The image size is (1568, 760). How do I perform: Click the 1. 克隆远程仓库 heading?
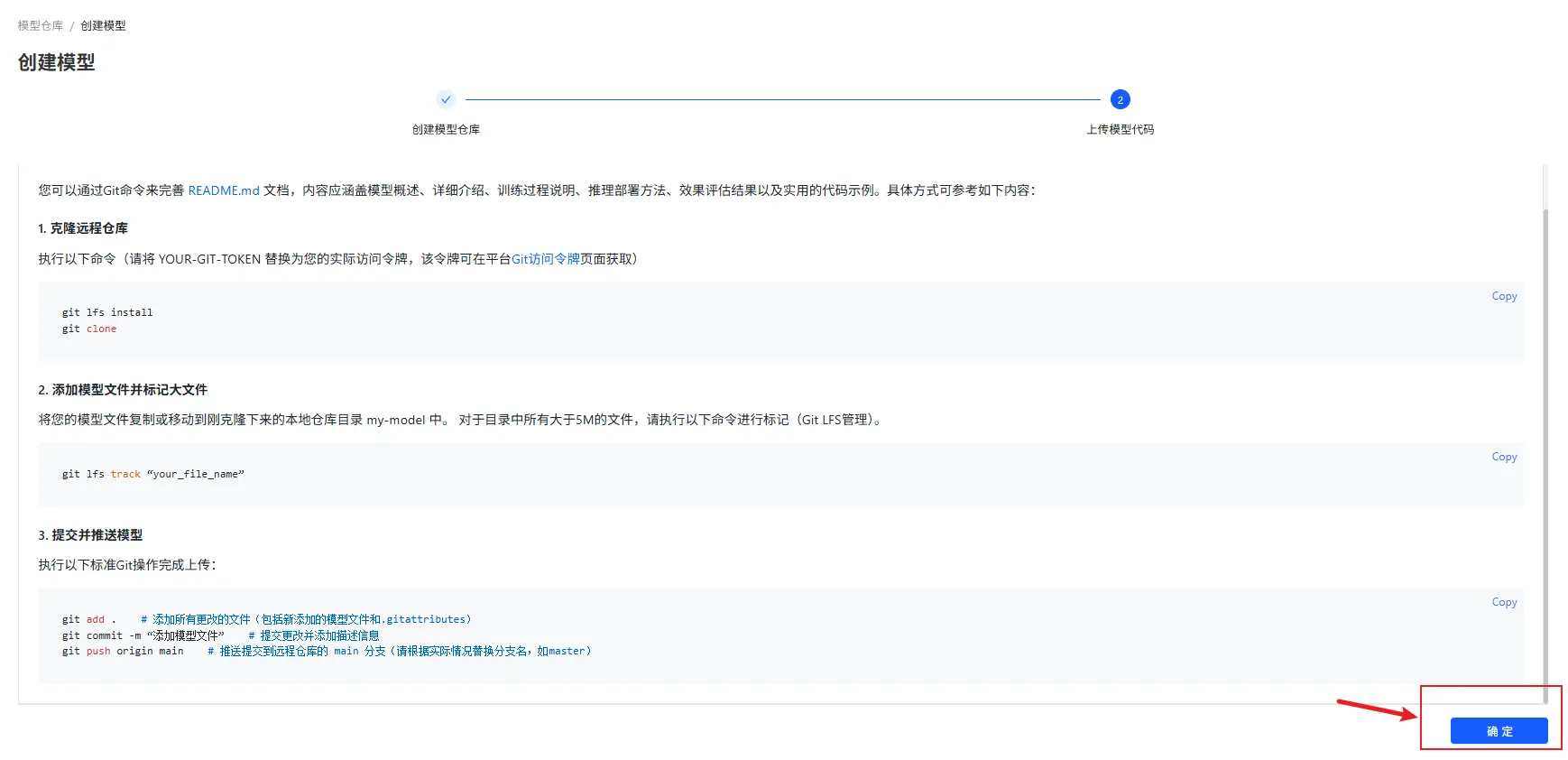click(83, 228)
